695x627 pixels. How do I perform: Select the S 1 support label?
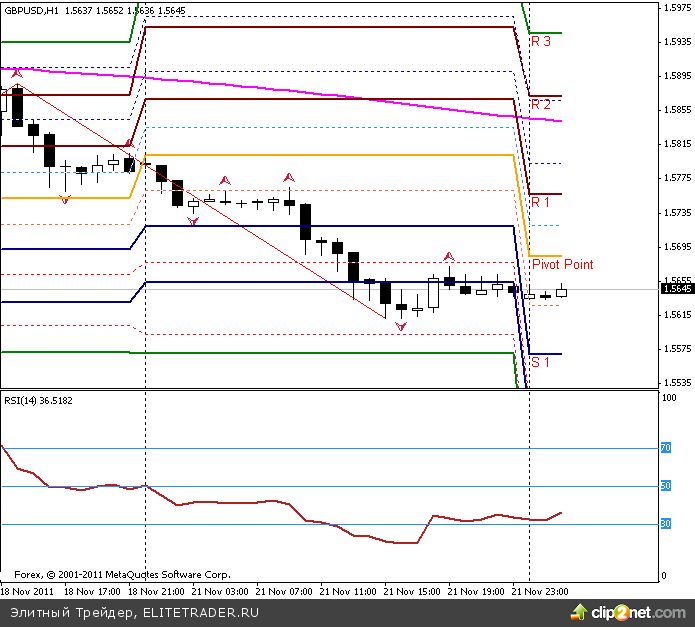point(541,362)
